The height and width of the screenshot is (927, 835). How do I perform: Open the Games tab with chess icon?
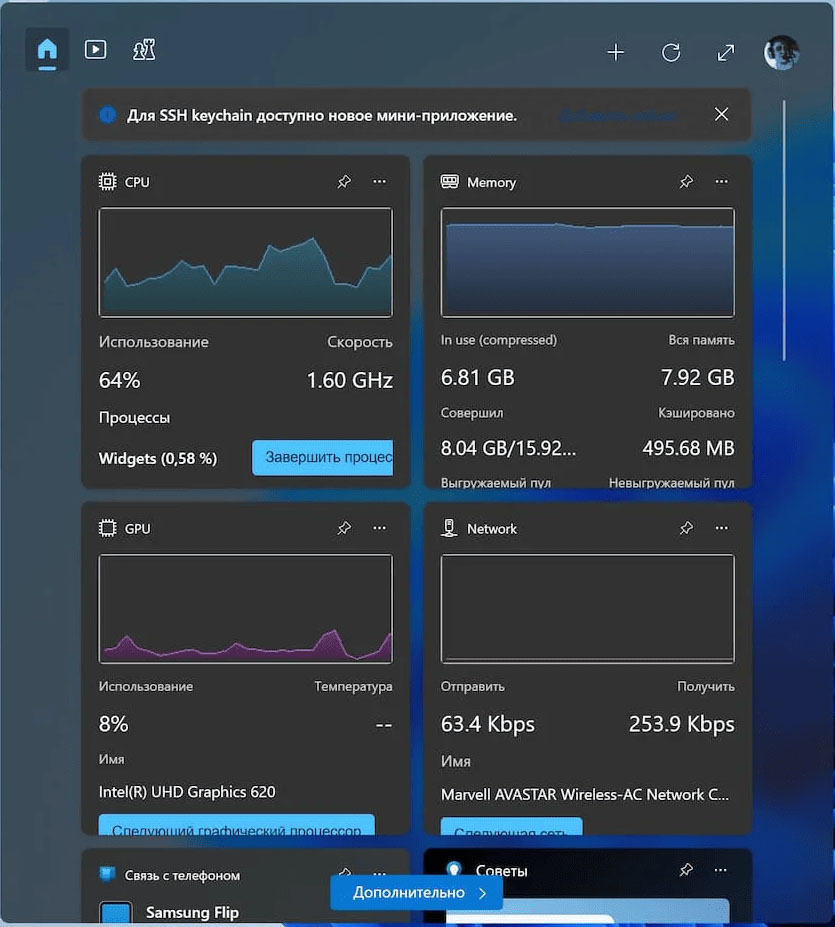tap(144, 50)
